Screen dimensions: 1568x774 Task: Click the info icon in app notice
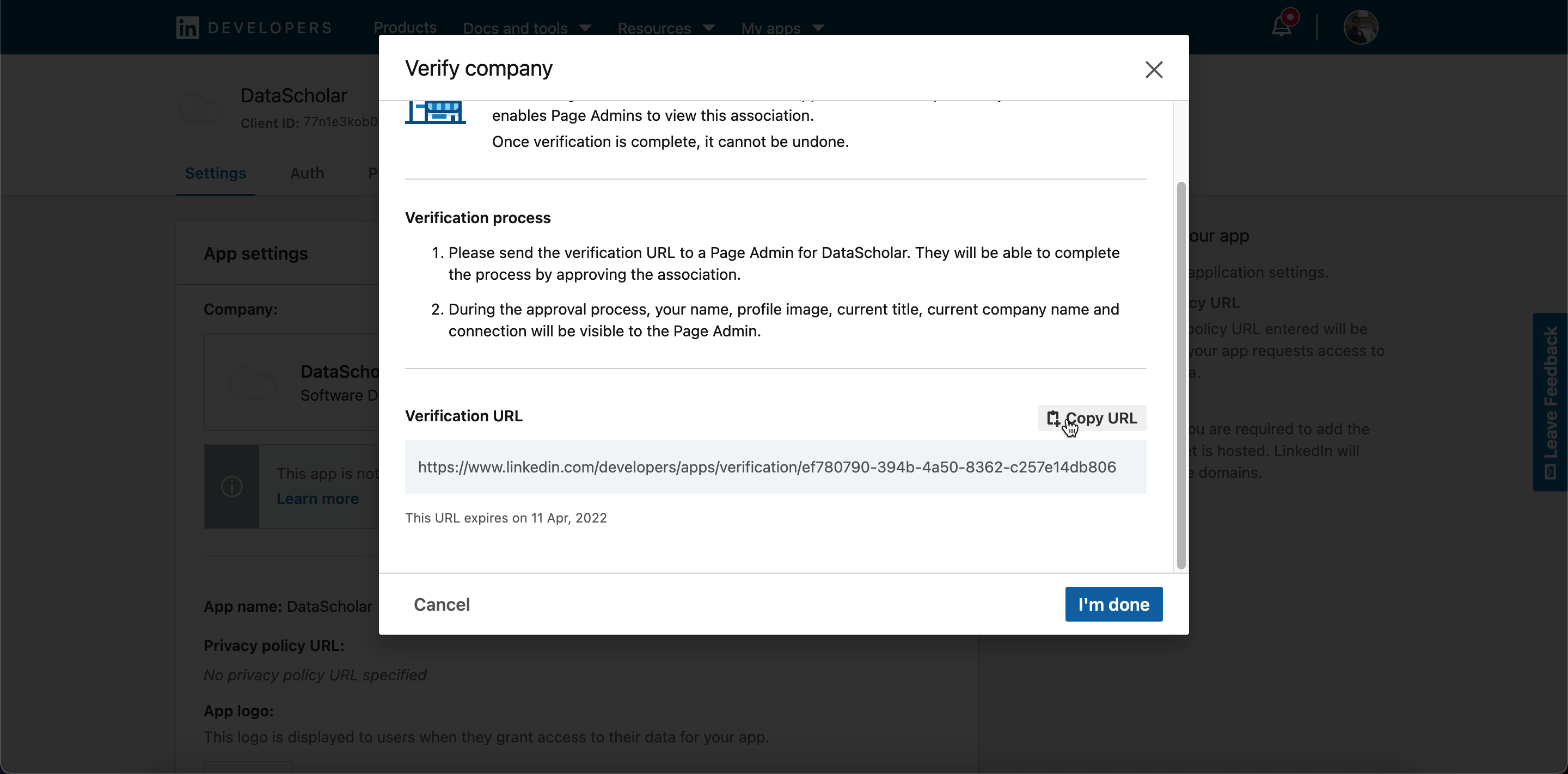point(232,486)
